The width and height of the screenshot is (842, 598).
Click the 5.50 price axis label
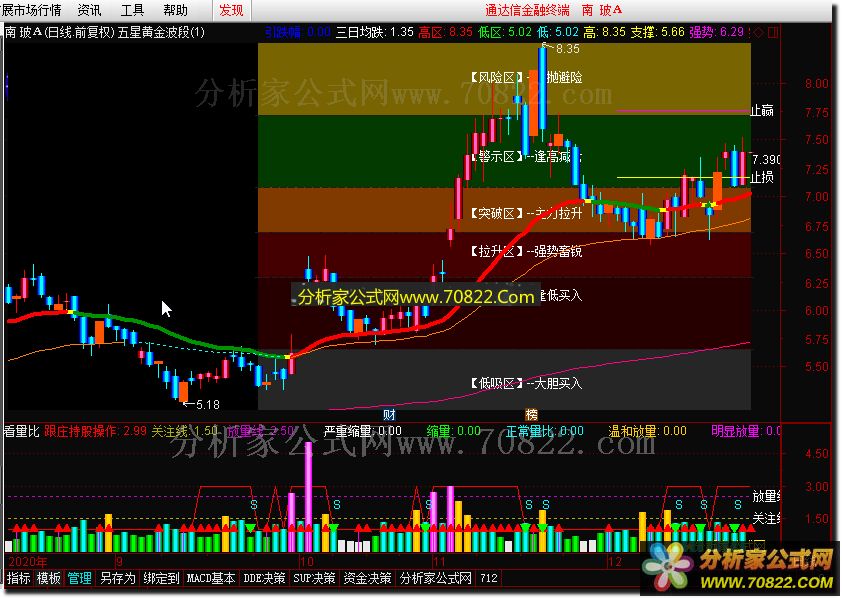pos(816,367)
